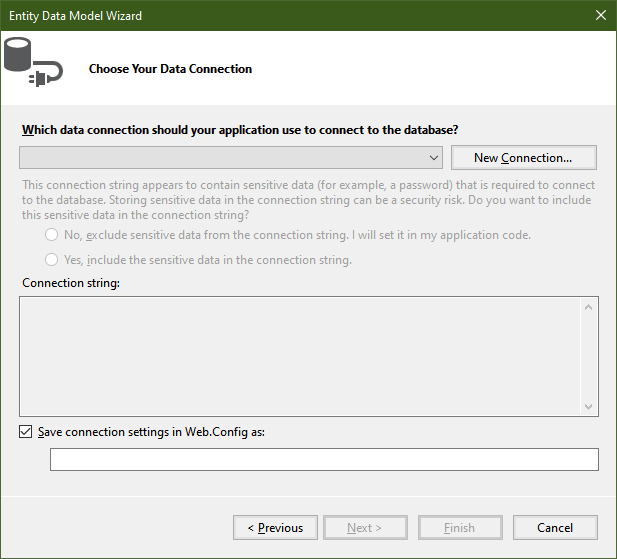Click the New Connection button
Screen dimensions: 617x559
pos(523,158)
